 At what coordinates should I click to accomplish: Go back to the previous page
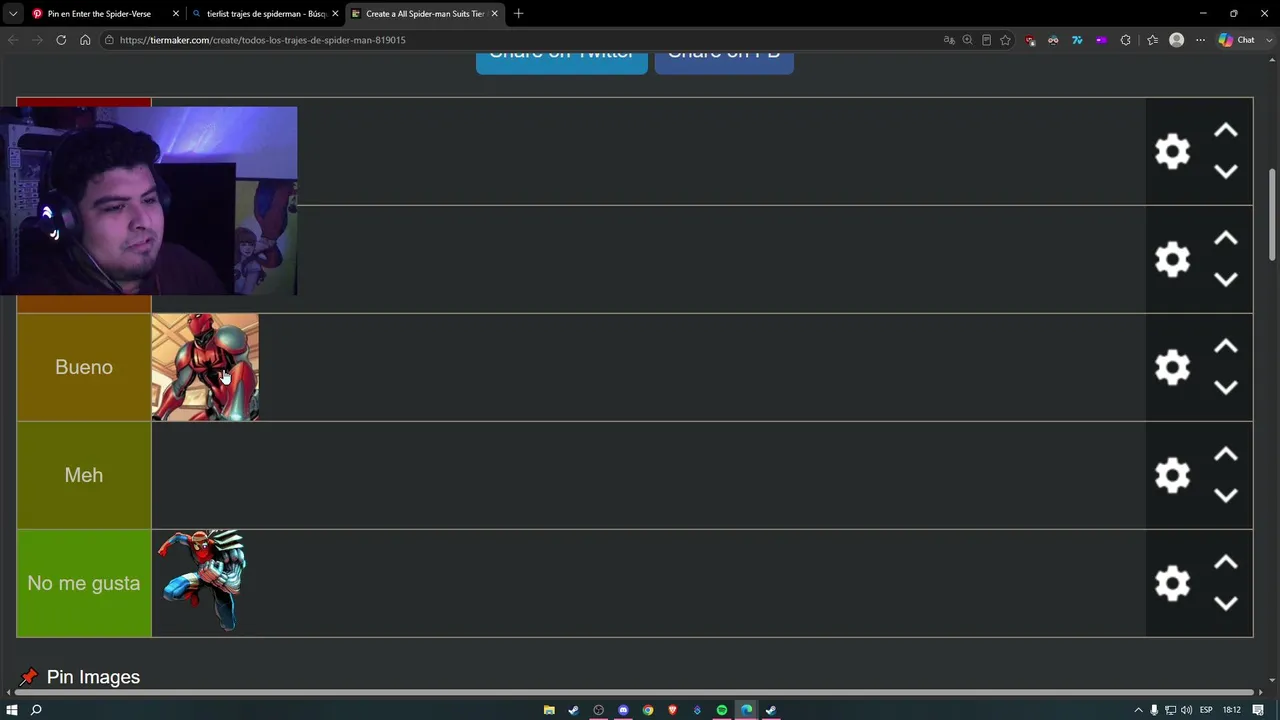click(x=13, y=40)
